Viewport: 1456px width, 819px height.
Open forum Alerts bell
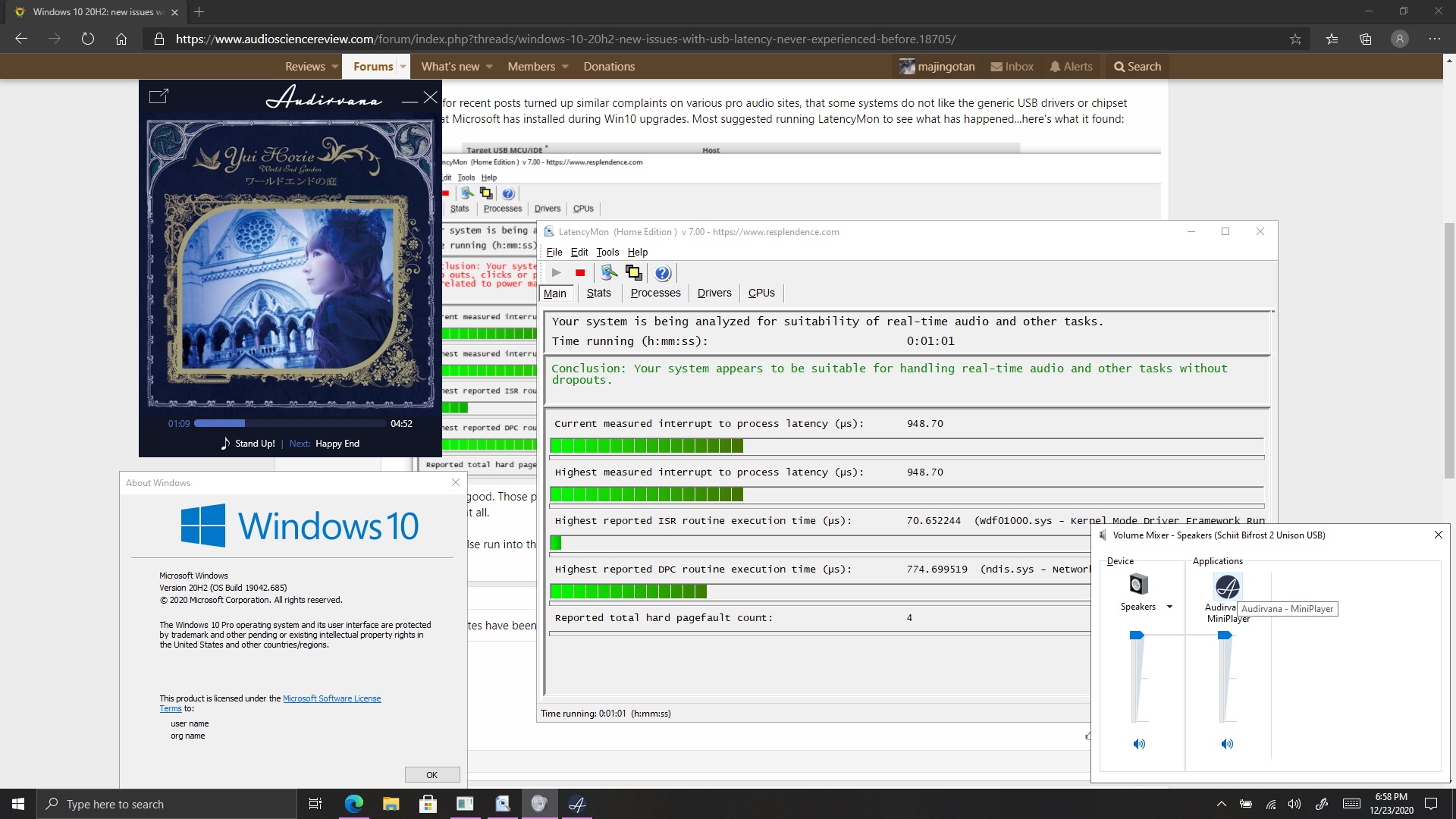click(x=1071, y=67)
